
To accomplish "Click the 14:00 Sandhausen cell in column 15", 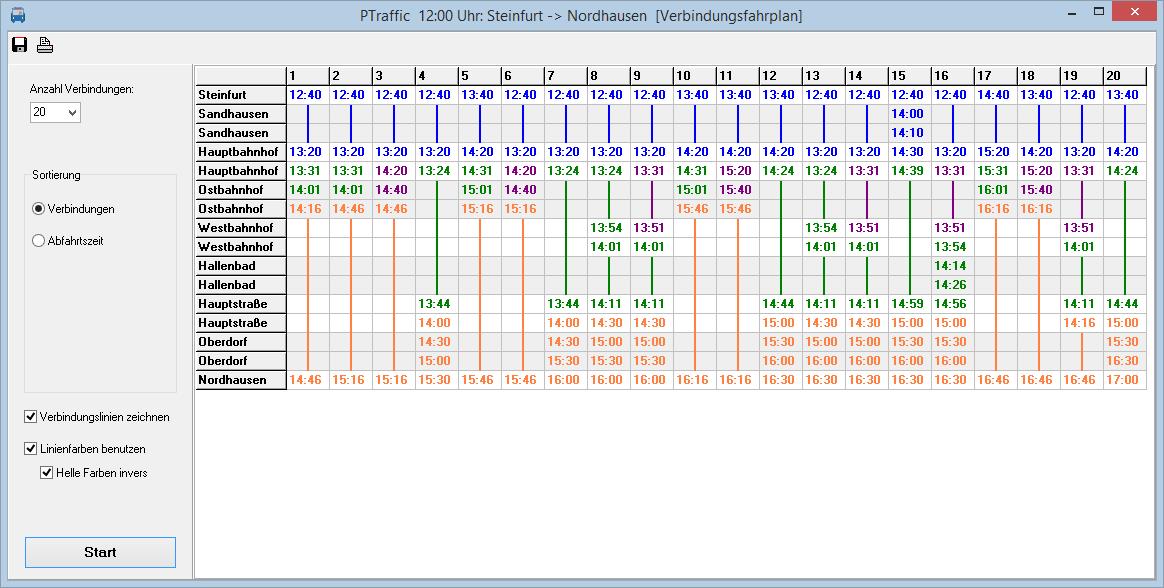I will [x=908, y=114].
